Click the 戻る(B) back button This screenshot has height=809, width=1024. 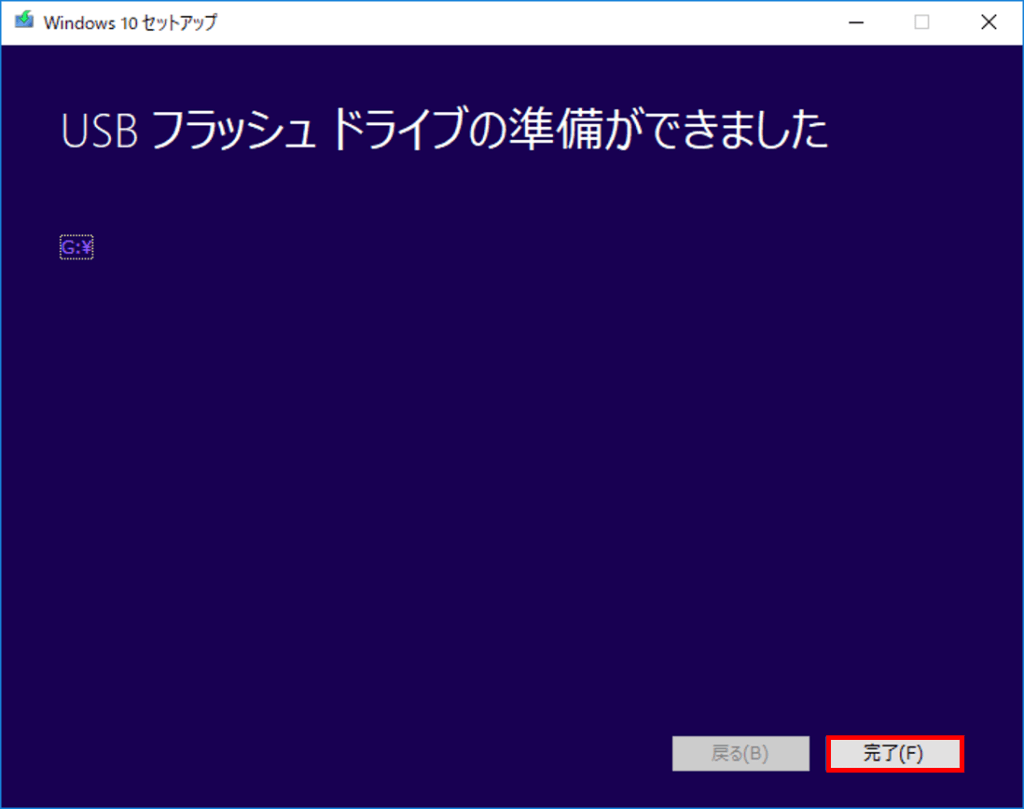point(741,753)
